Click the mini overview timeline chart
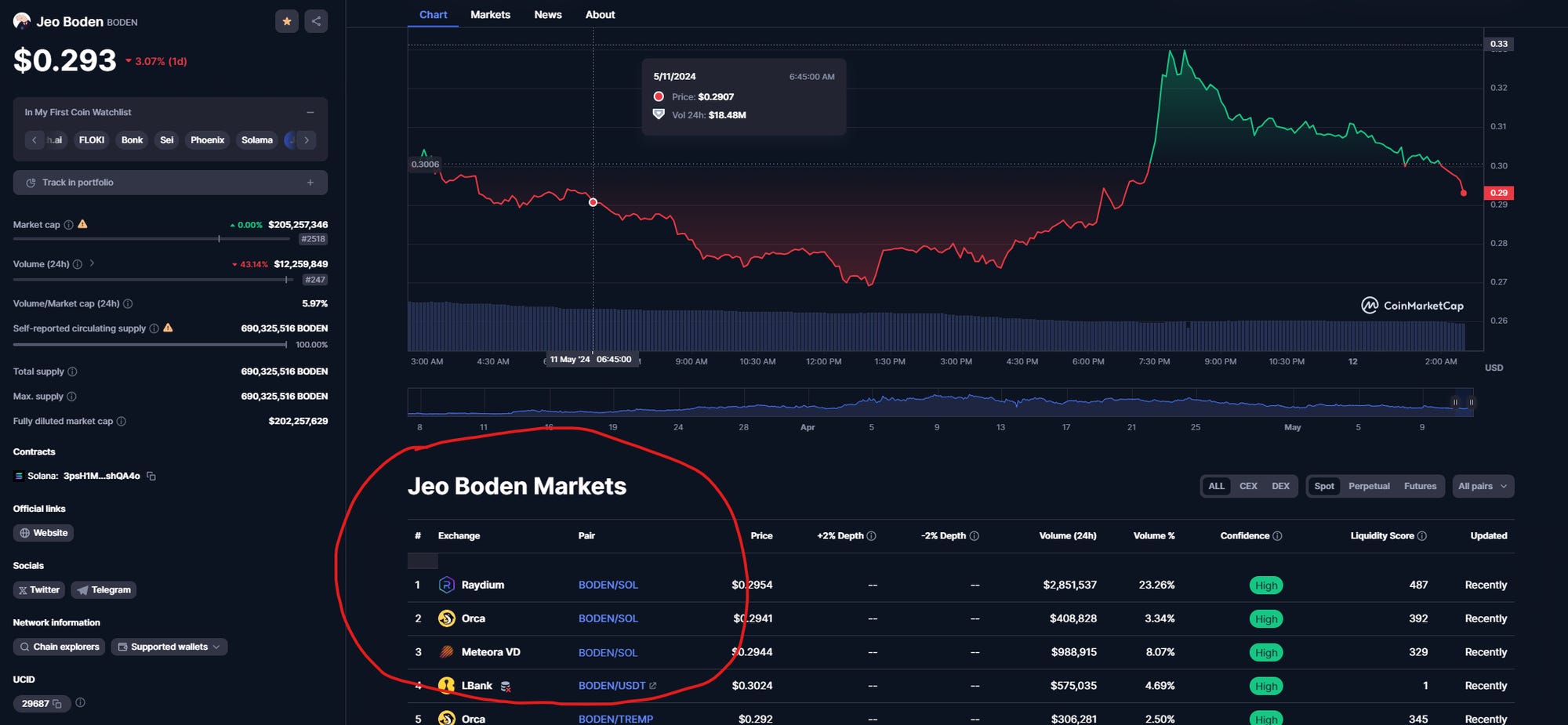1568x725 pixels. 940,402
